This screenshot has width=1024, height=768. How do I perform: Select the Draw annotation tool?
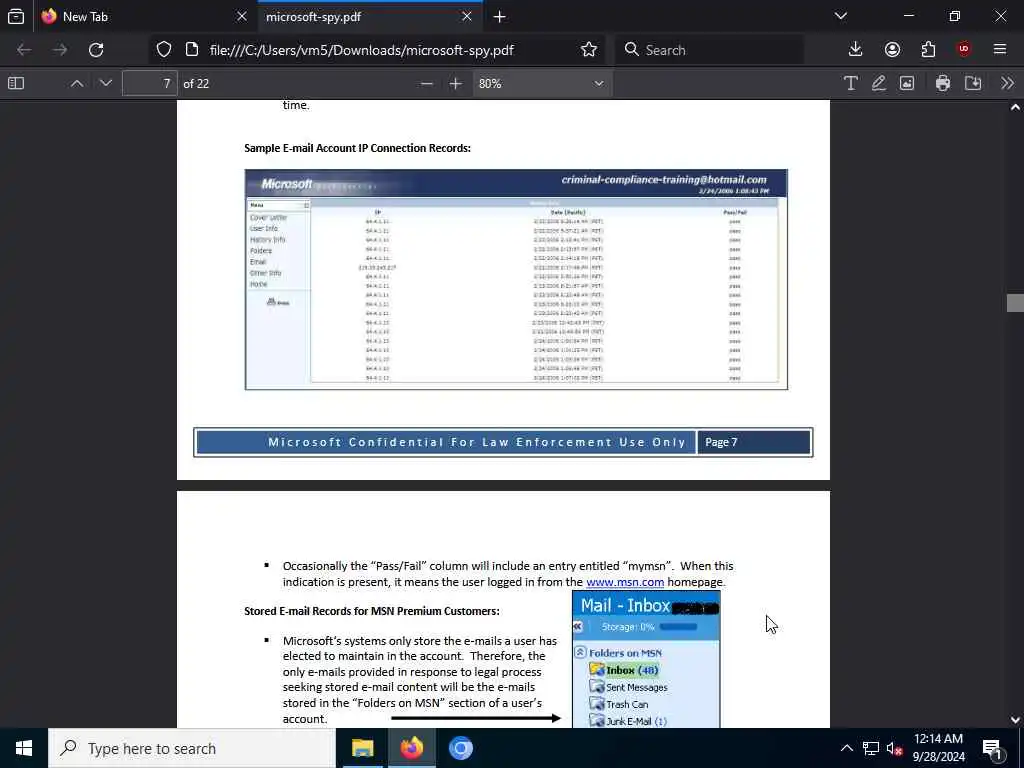pyautogui.click(x=878, y=83)
